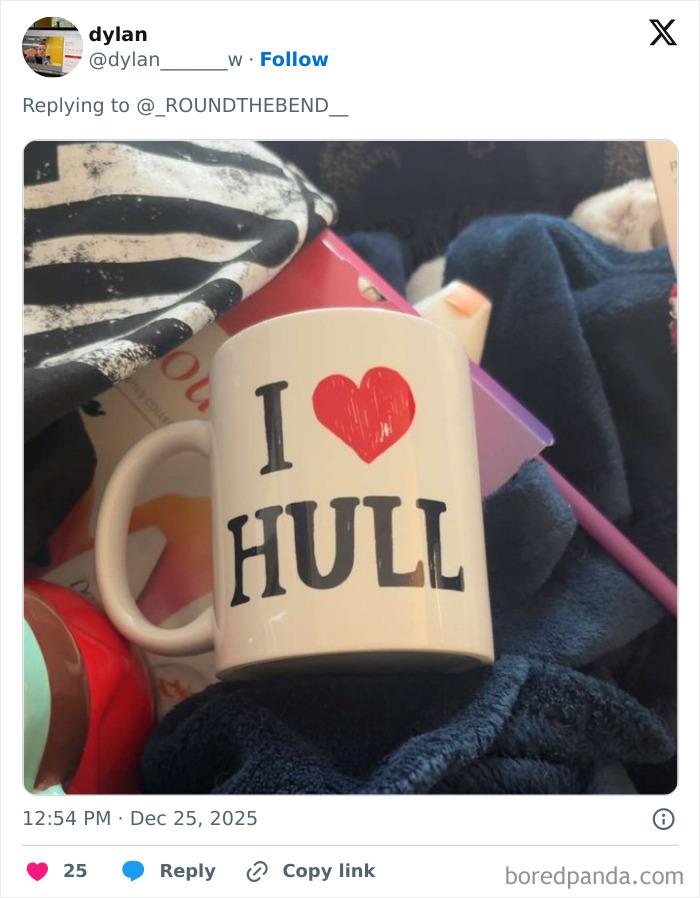Viewport: 700px width, 898px height.
Task: Follow dylan with the Follow button
Action: coord(294,59)
